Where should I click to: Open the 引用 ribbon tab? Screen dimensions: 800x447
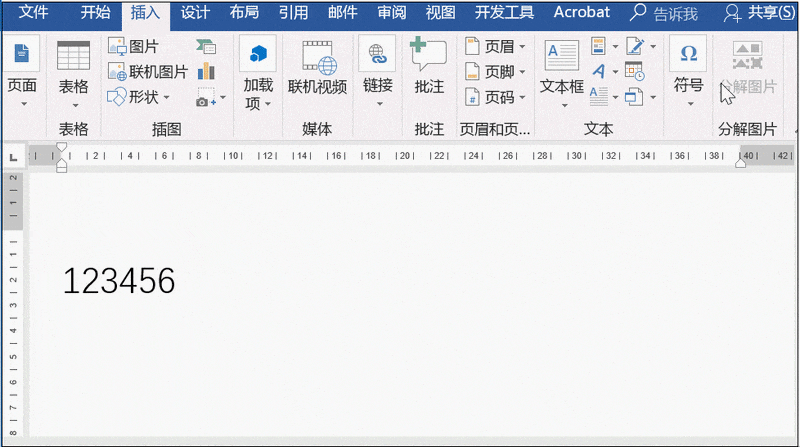click(293, 12)
